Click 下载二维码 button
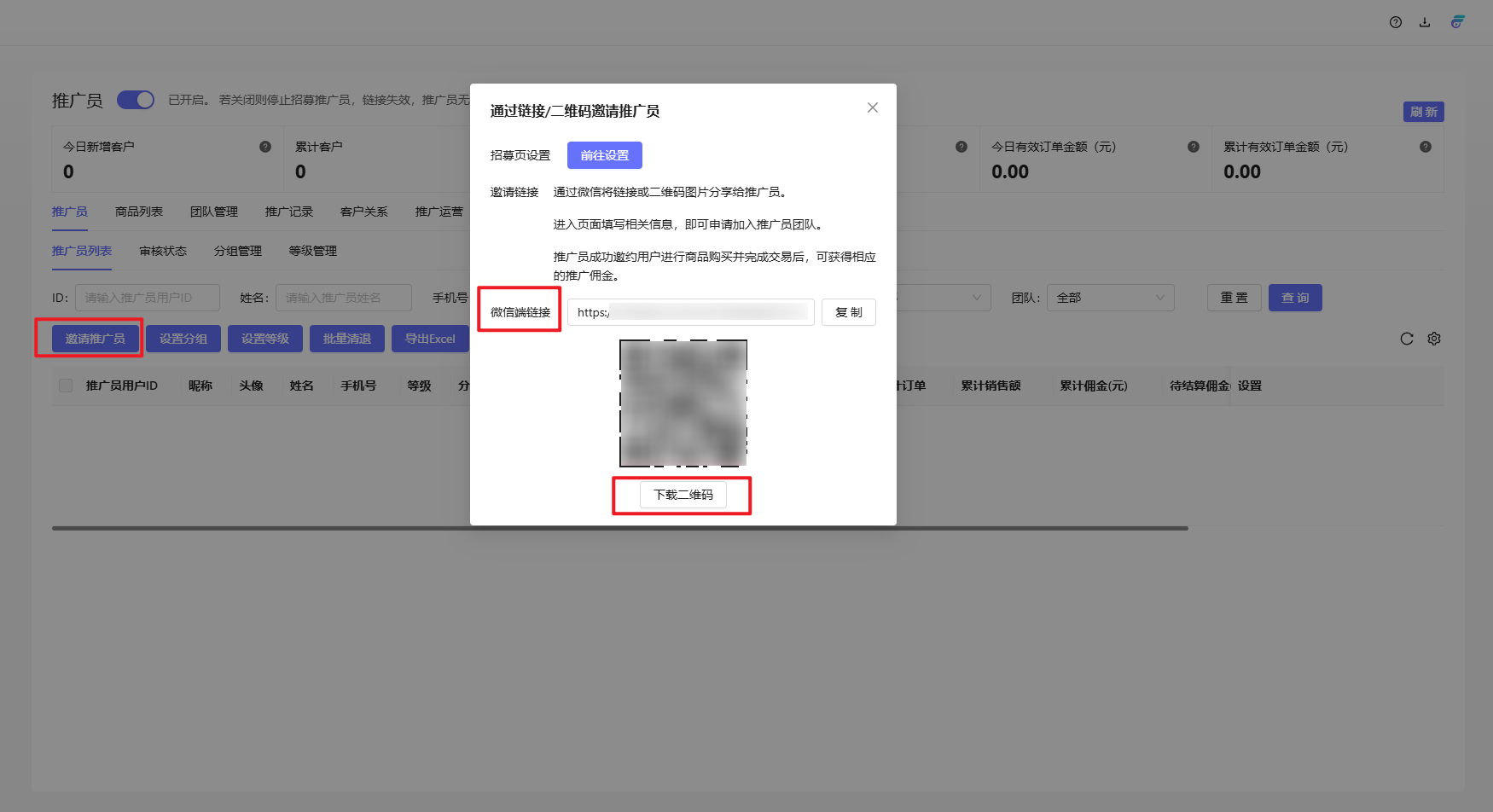The image size is (1493, 812). (683, 495)
